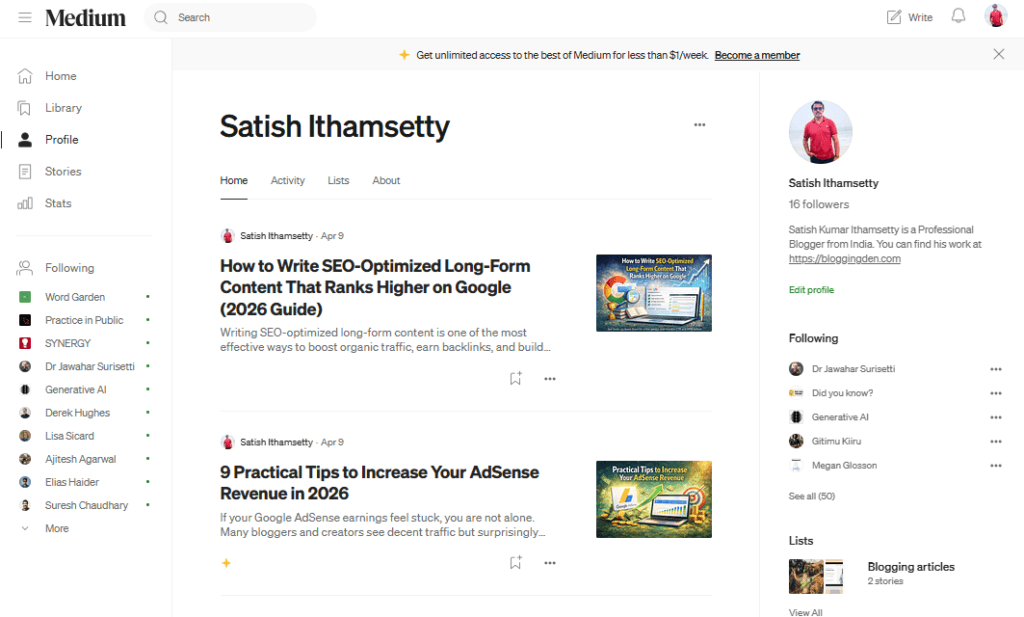1024x617 pixels.
Task: Open options for Generative AI in right panel
Action: tap(995, 417)
